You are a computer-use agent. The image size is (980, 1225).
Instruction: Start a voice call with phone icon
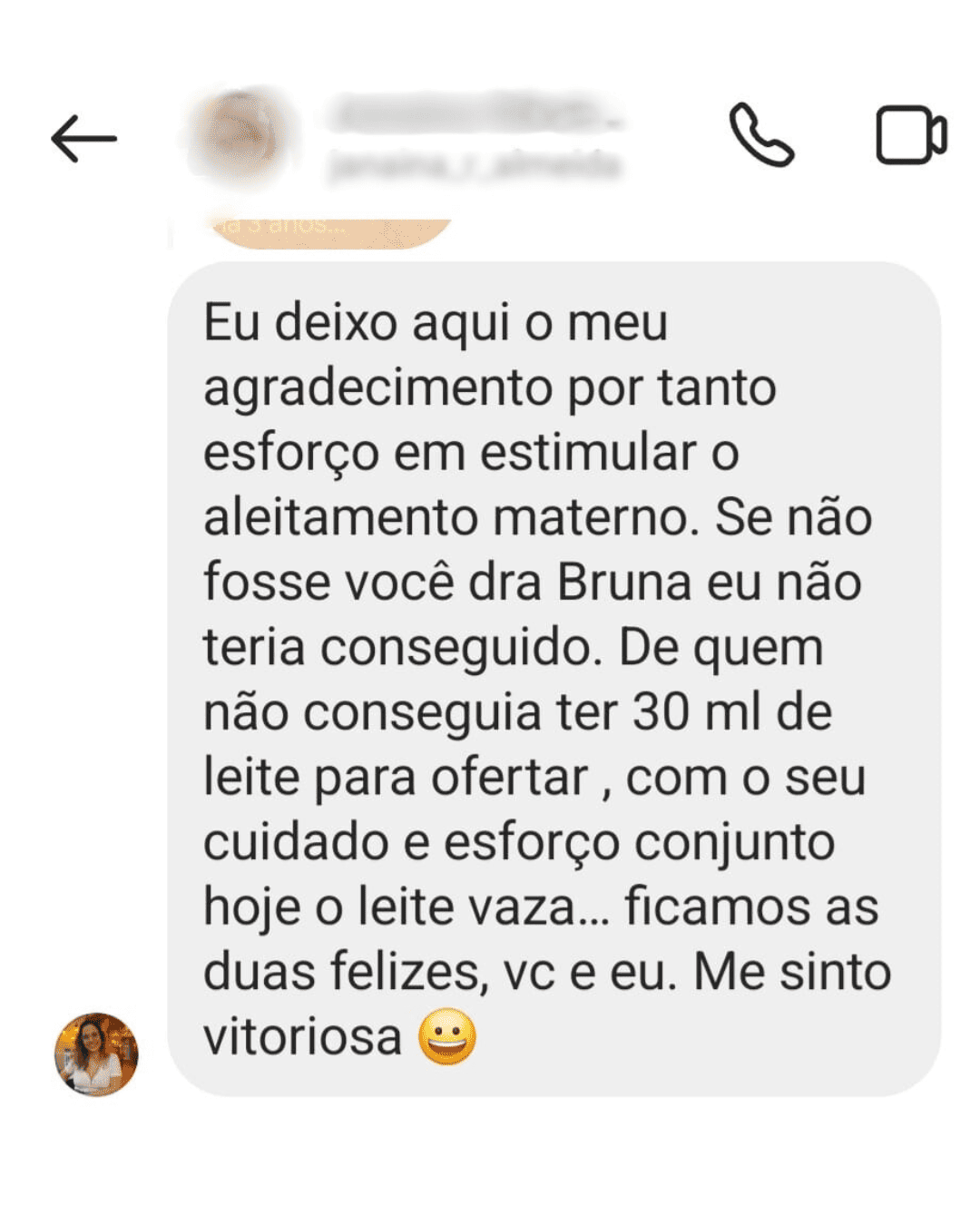761,135
